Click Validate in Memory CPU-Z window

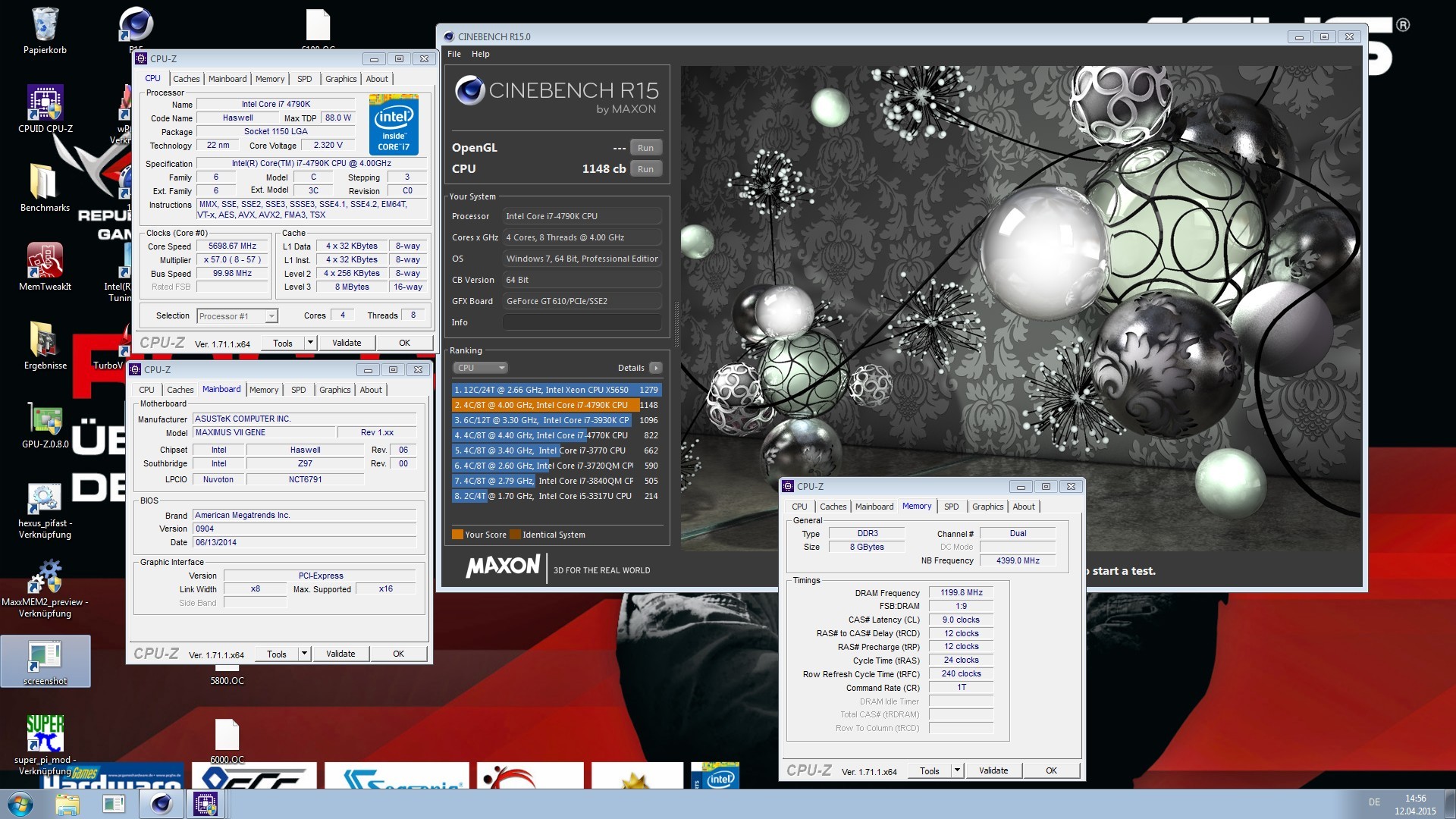(993, 770)
